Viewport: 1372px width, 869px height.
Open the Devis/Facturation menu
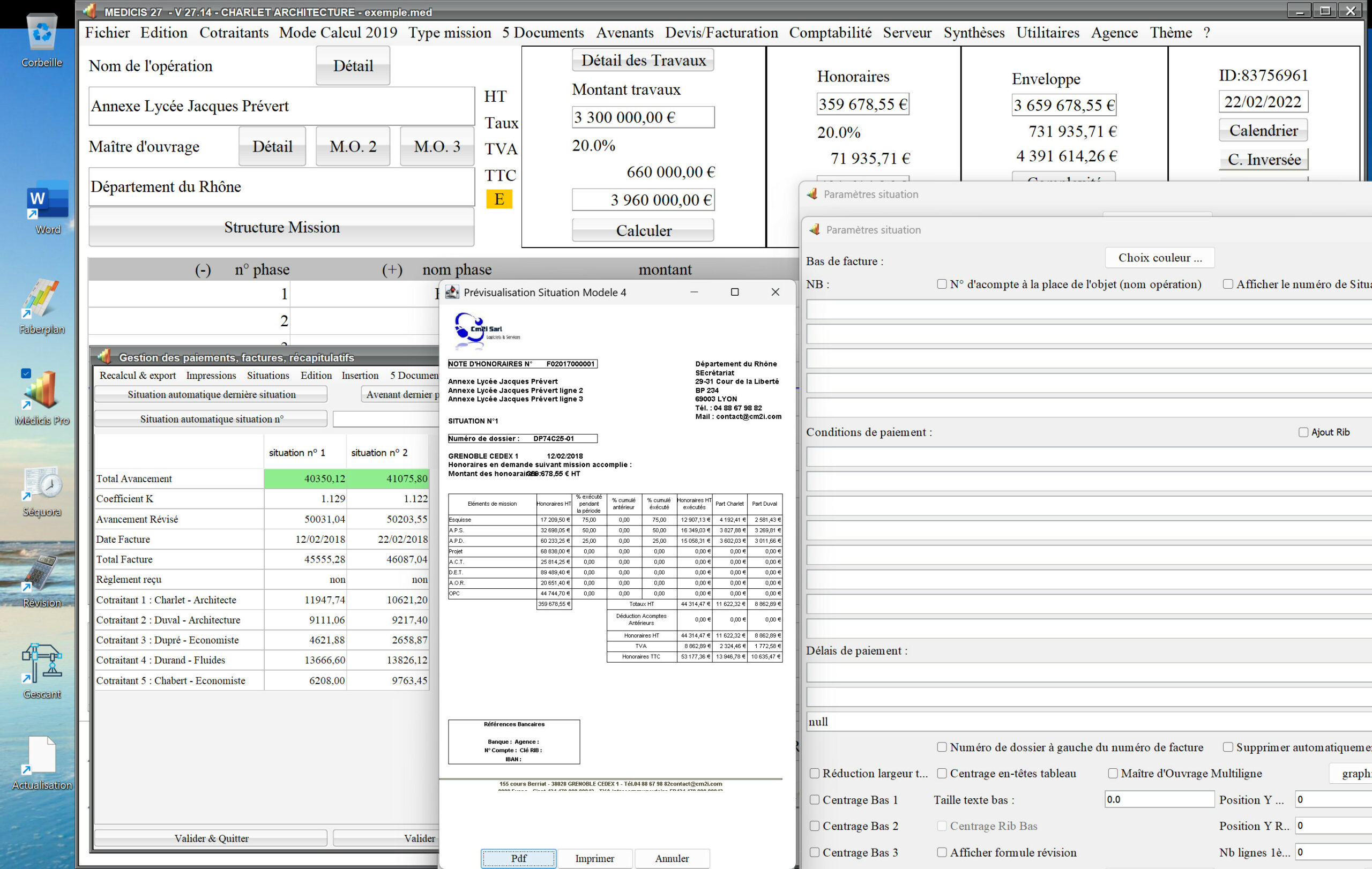pyautogui.click(x=721, y=33)
